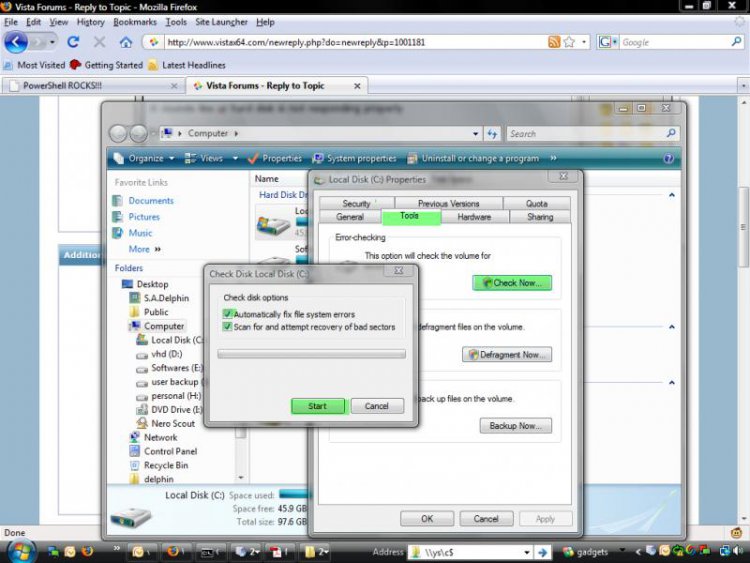
Task: Select vhd (D:) drive in tree
Action: click(166, 354)
